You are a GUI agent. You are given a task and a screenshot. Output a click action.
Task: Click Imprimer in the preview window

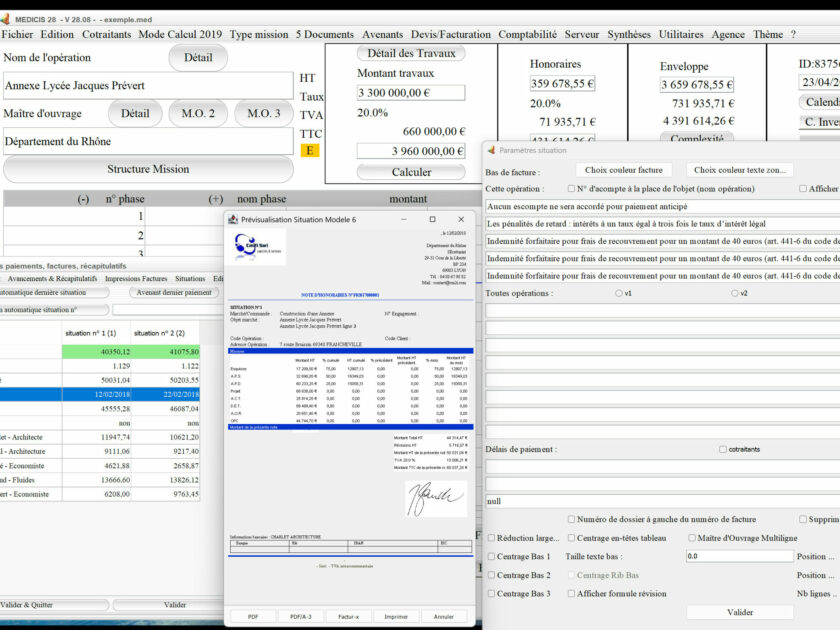[396, 617]
